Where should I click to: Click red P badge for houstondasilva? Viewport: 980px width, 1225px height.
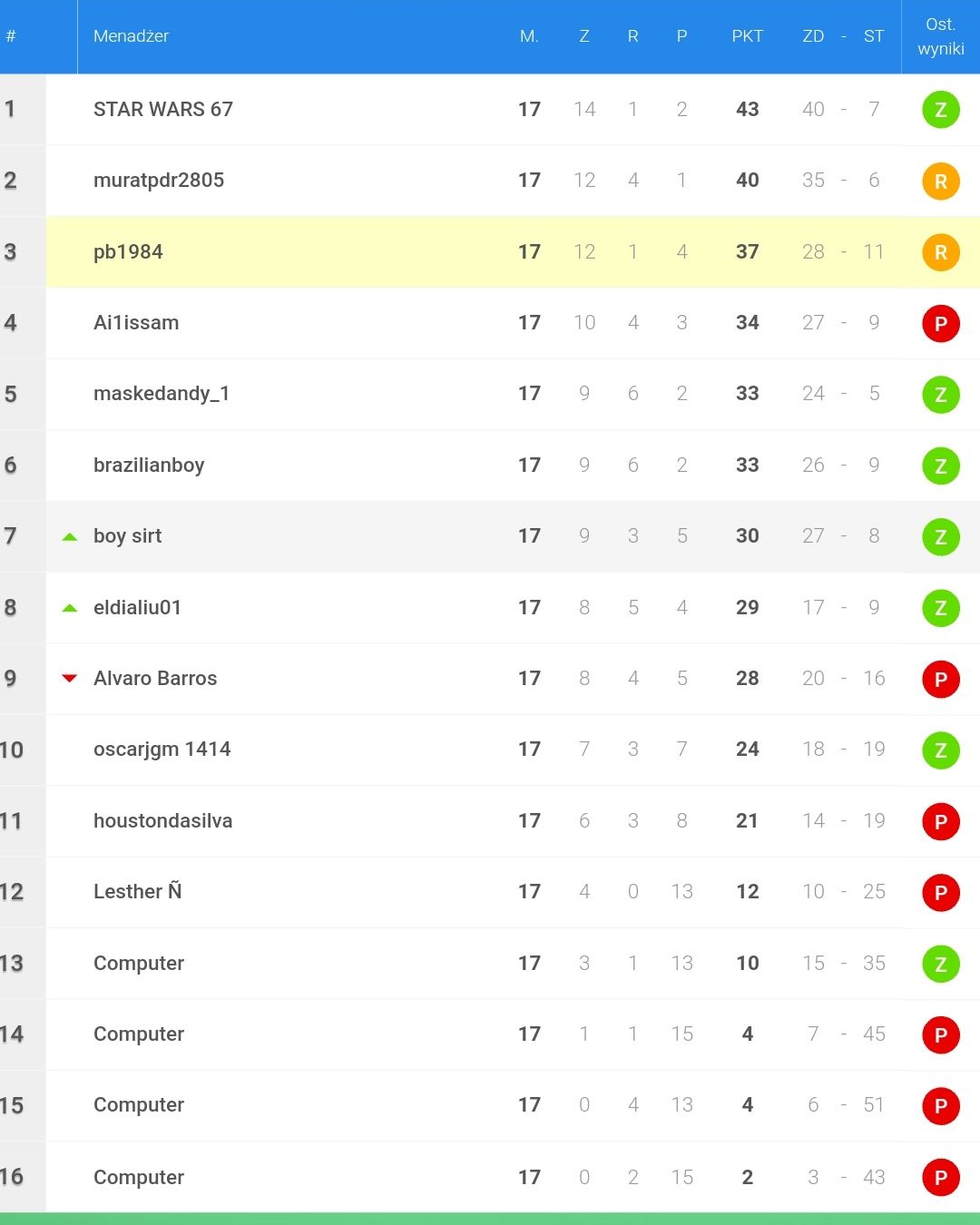pyautogui.click(x=941, y=821)
